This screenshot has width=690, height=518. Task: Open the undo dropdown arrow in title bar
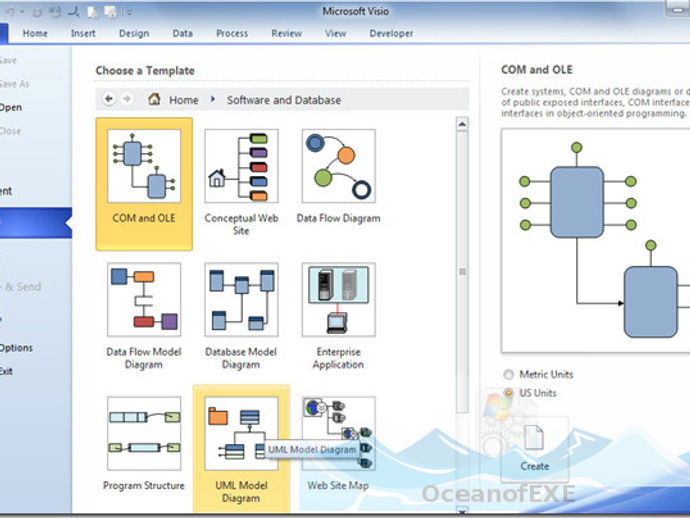(22, 12)
